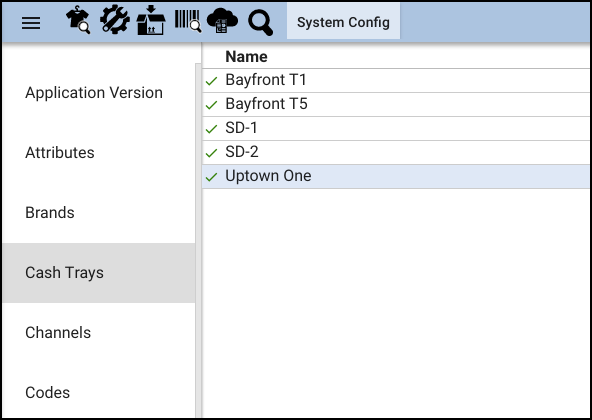
Task: Select the Cash Trays sidebar item
Action: (x=98, y=273)
